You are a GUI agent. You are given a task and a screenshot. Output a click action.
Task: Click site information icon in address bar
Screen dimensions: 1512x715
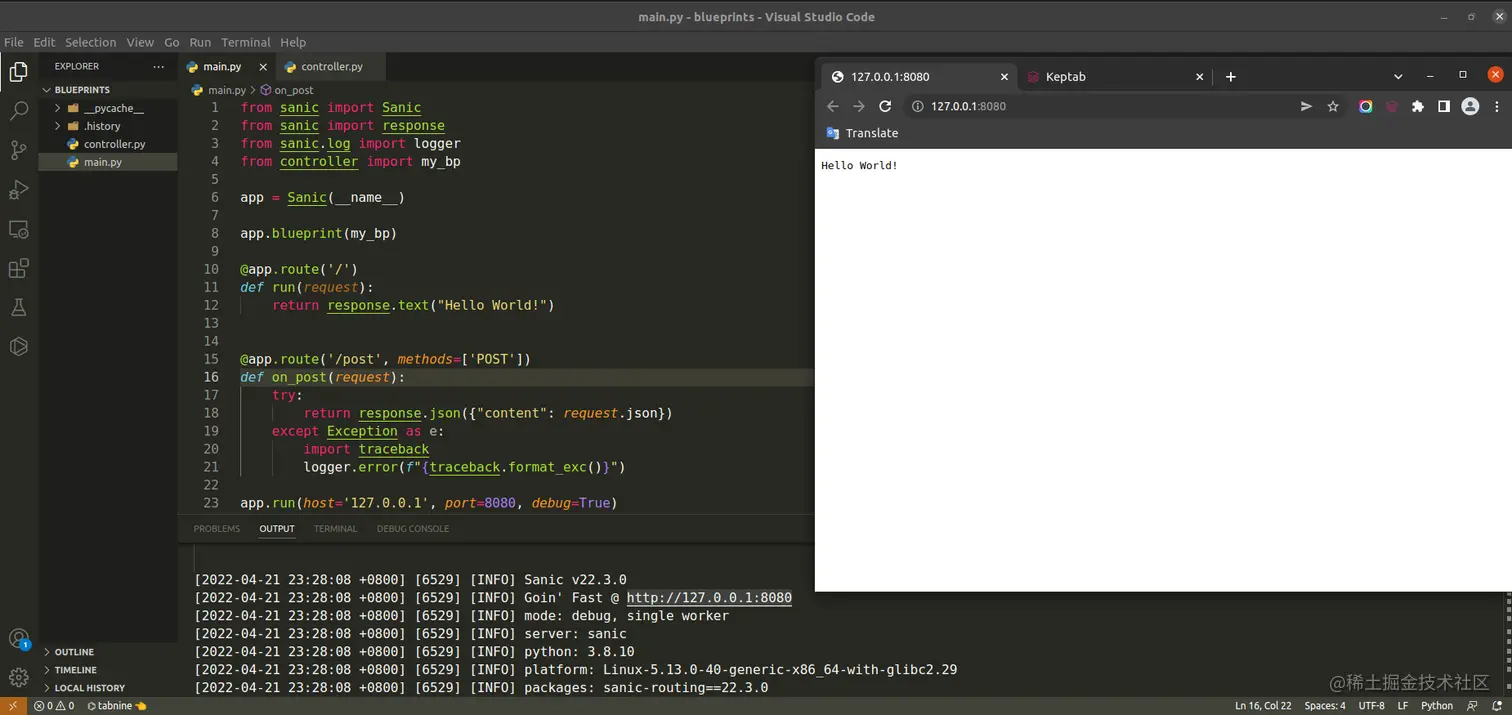917,106
